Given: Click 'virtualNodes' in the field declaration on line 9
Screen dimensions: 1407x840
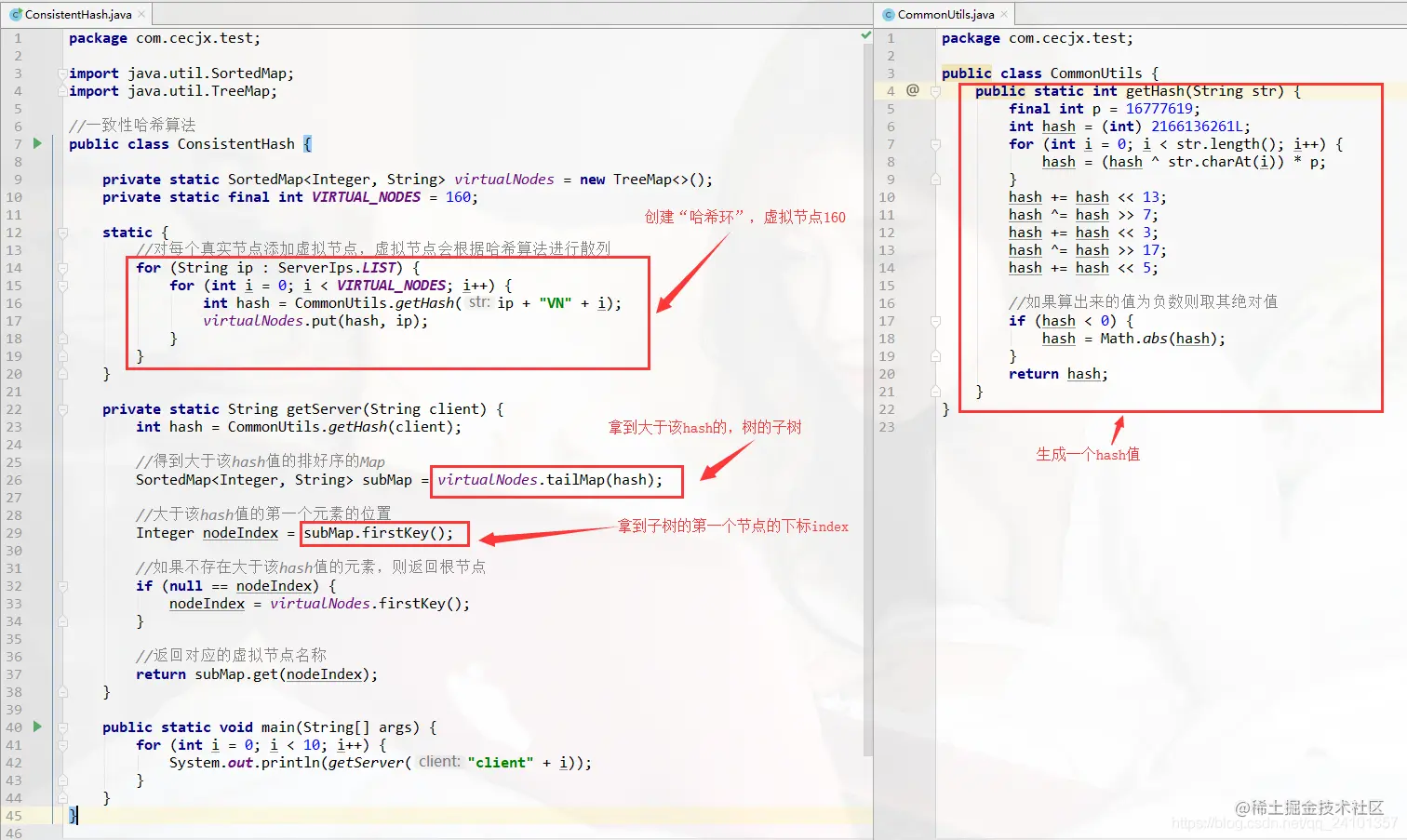Looking at the screenshot, I should (x=503, y=180).
